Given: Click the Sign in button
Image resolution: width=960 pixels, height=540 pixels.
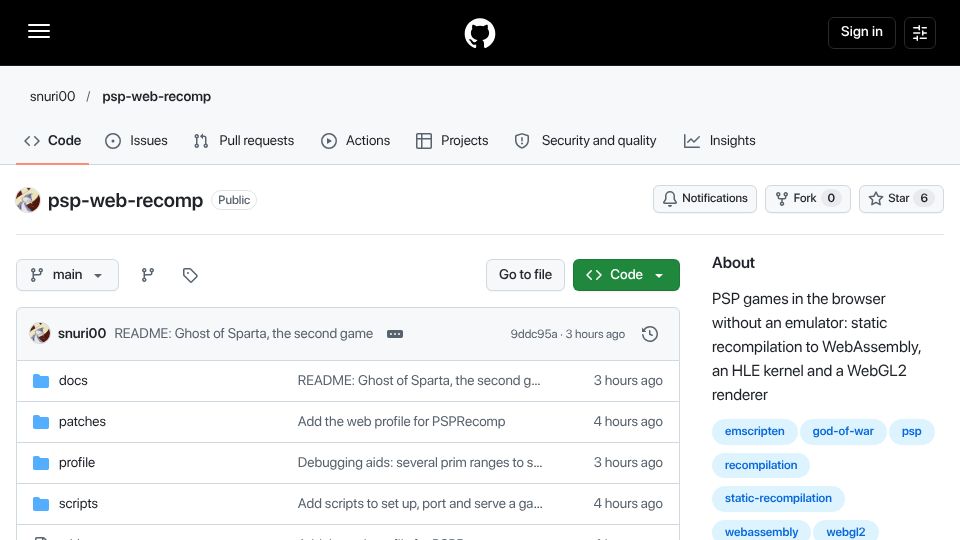Looking at the screenshot, I should click(861, 32).
